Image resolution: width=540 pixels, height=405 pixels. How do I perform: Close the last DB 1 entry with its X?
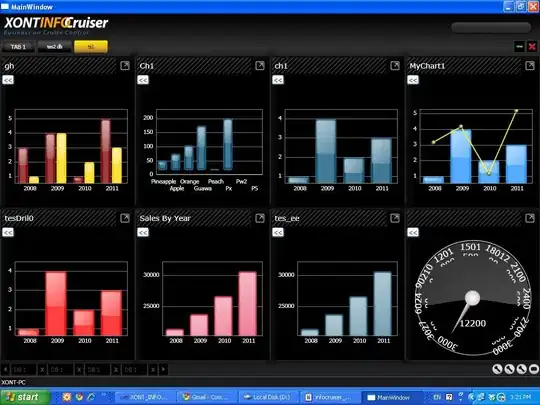(153, 370)
